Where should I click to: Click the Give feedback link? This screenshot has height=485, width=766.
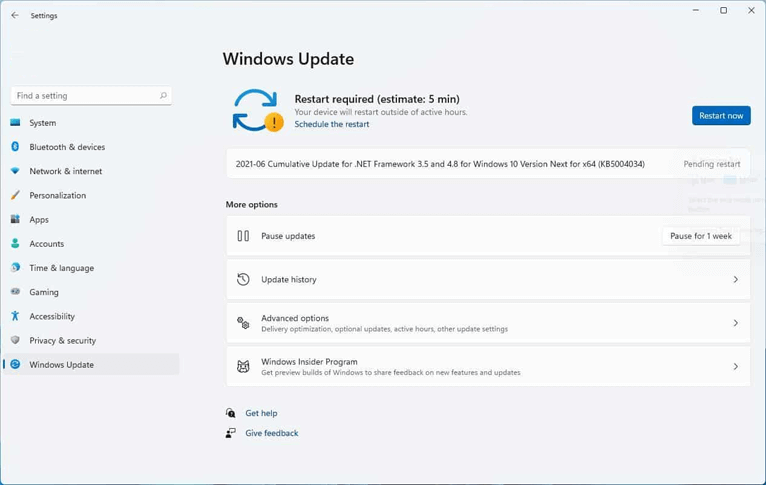(271, 433)
